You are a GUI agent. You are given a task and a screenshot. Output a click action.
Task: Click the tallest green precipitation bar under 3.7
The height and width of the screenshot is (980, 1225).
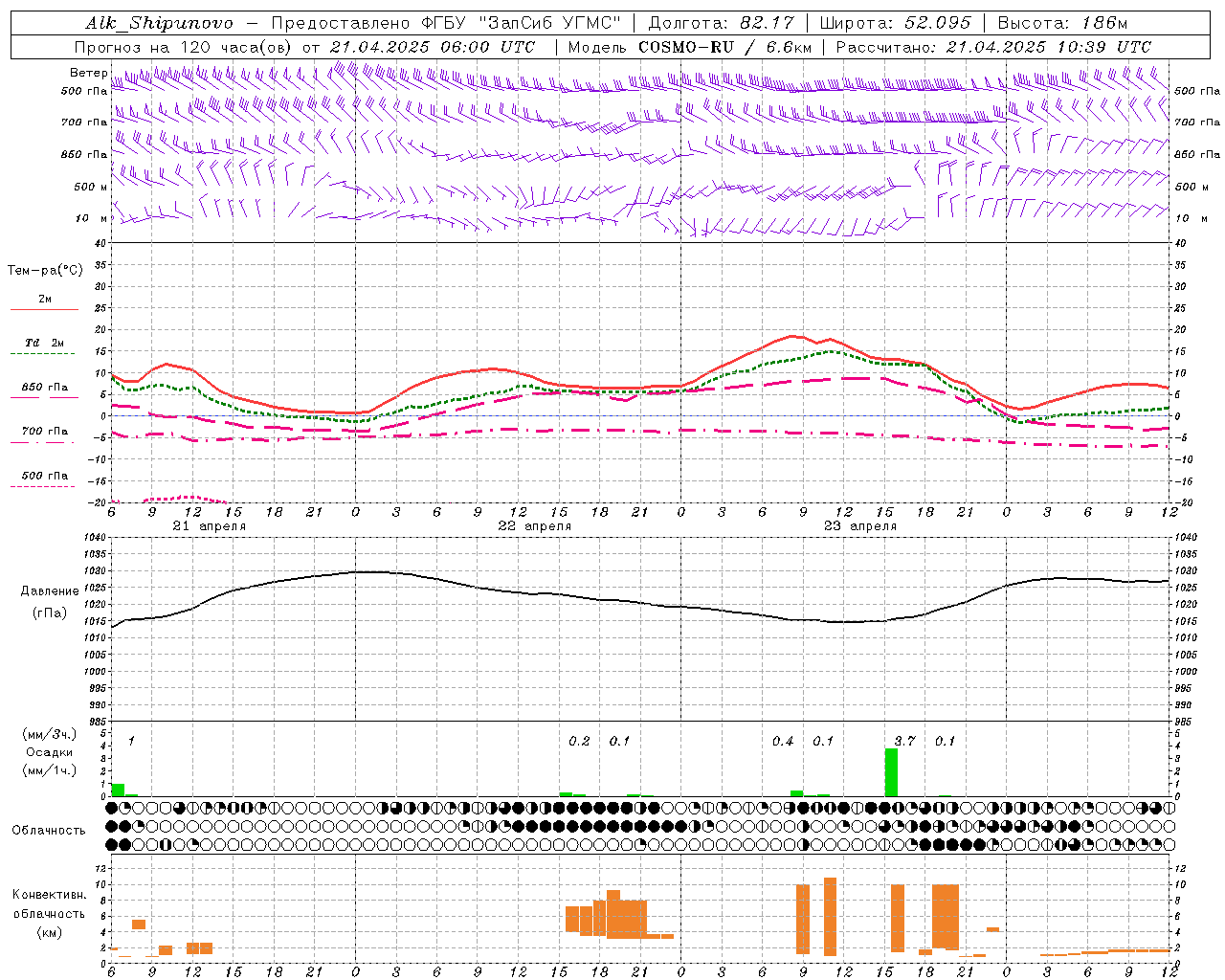pyautogui.click(x=891, y=772)
